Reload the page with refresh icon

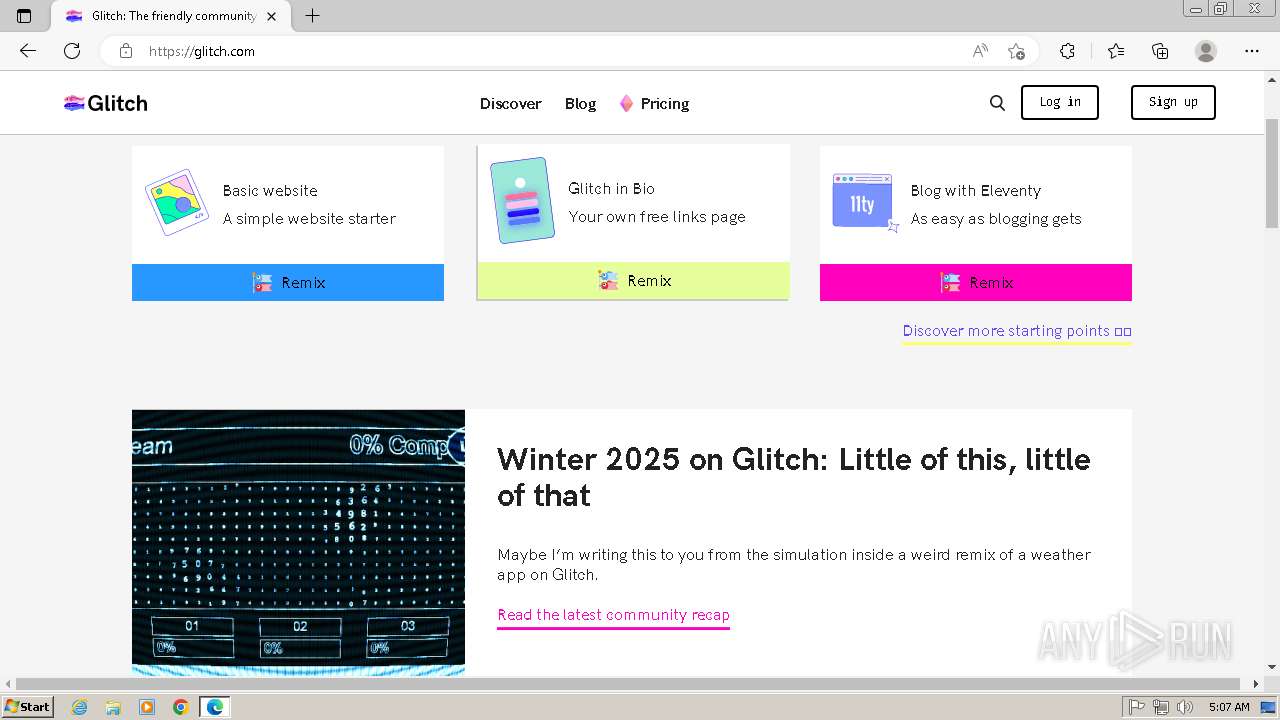coord(72,51)
